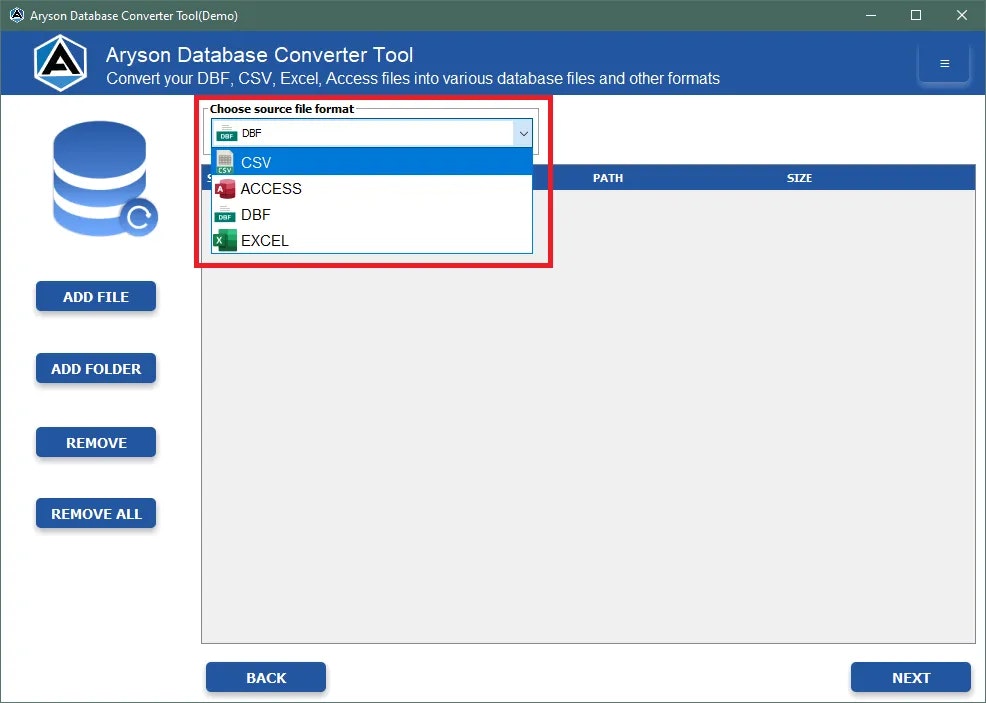Screen dimensions: 986x703
Task: Click the PATH column header
Action: [x=607, y=178]
